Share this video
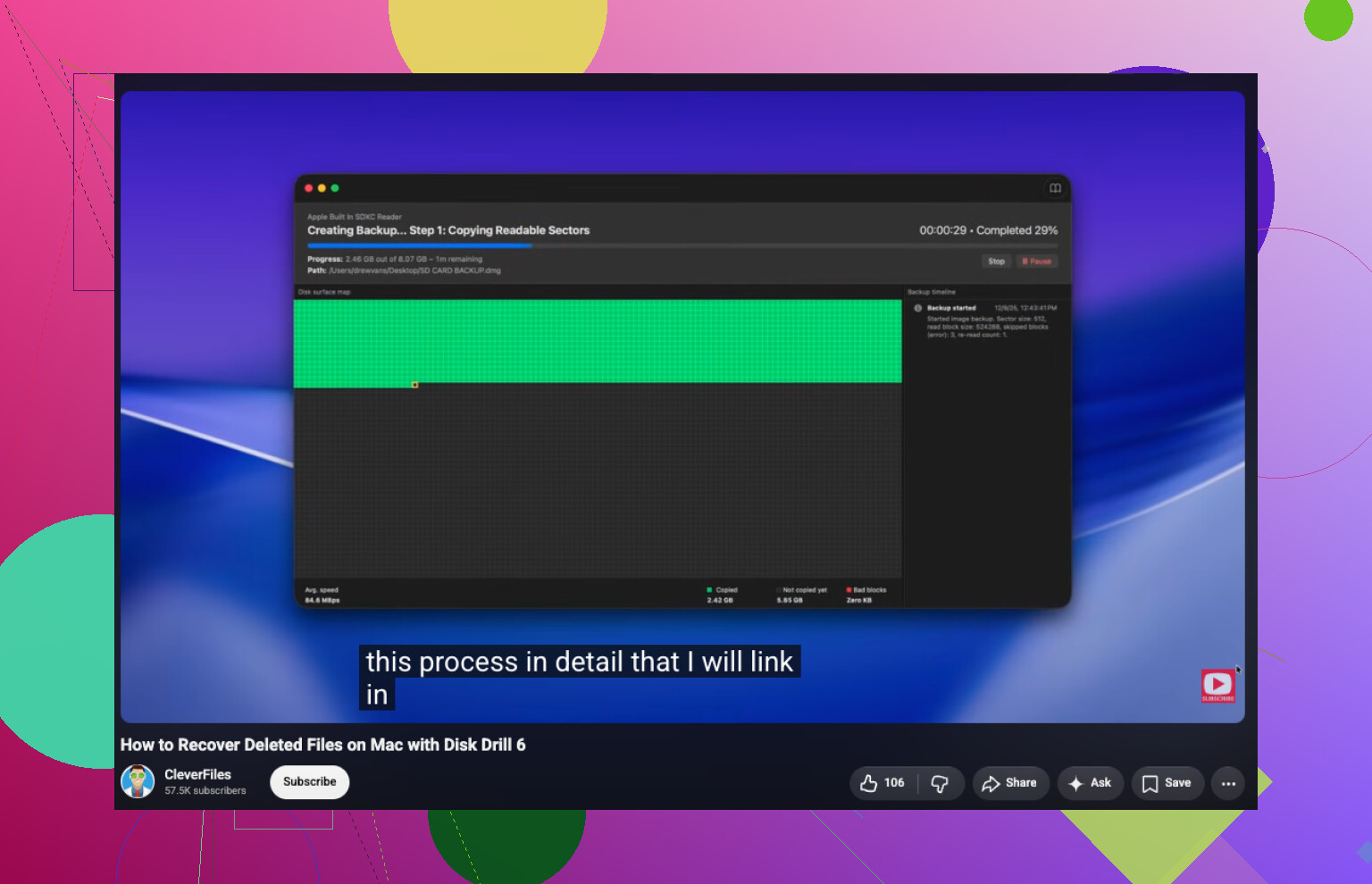 click(x=1010, y=783)
